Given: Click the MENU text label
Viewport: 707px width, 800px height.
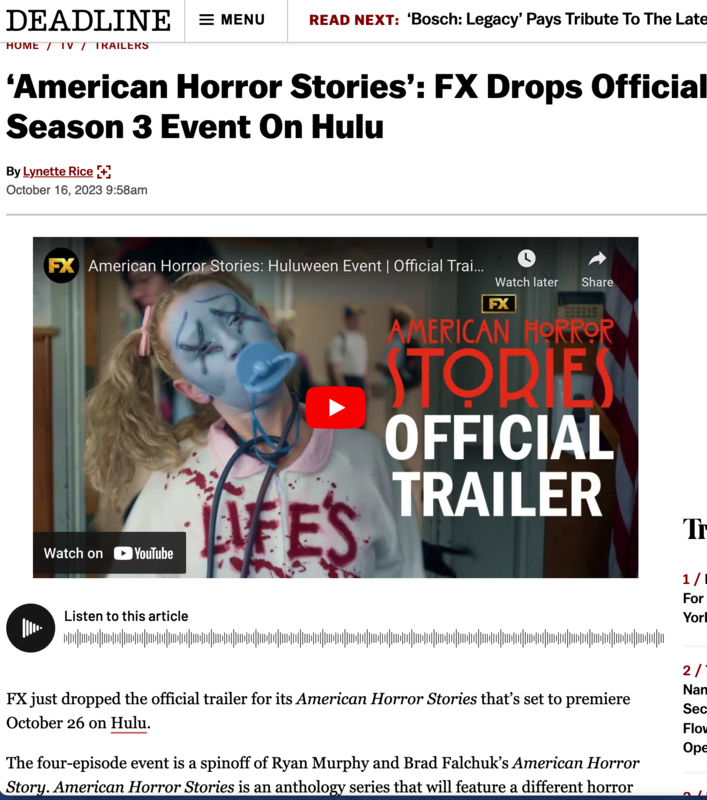Looking at the screenshot, I should tap(243, 20).
